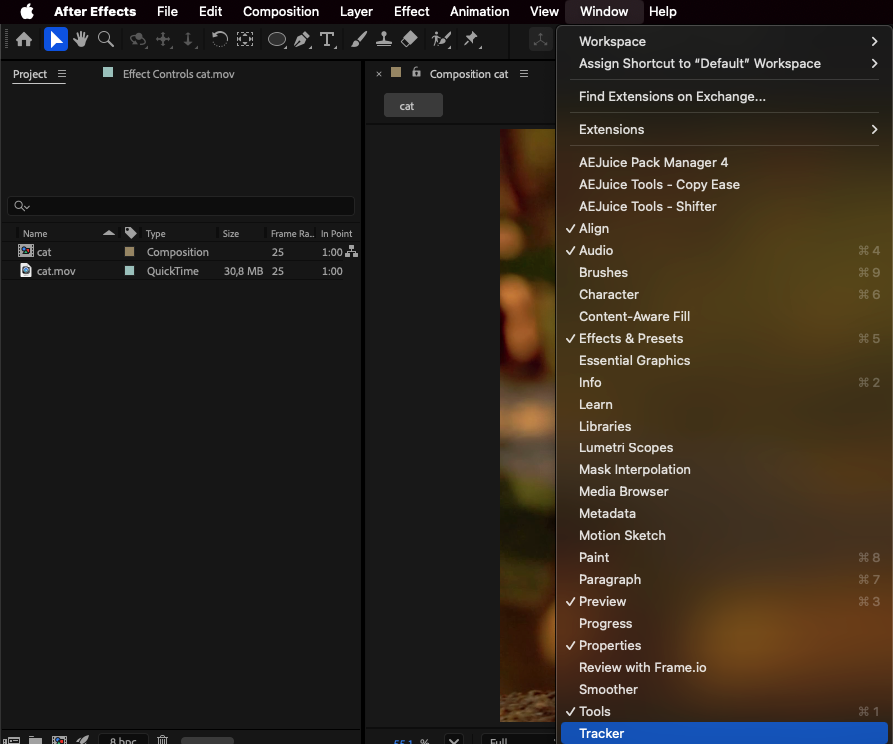Screen dimensions: 893x744
Task: Expand the Workspace submenu
Action: coord(724,42)
